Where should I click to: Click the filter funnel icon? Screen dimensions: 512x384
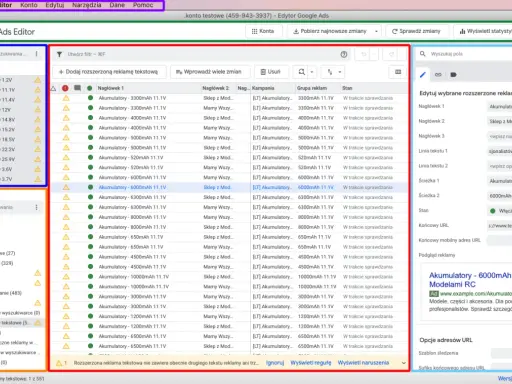59,54
